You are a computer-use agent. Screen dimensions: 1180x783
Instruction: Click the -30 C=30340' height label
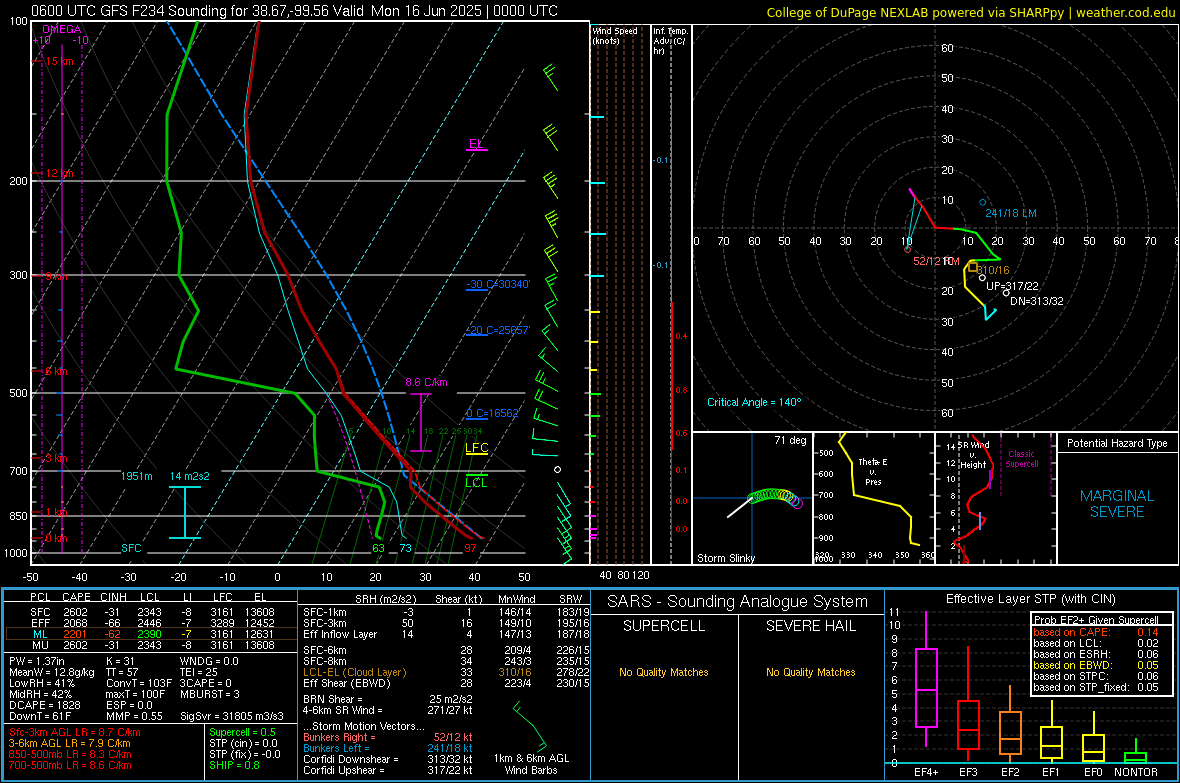point(497,284)
